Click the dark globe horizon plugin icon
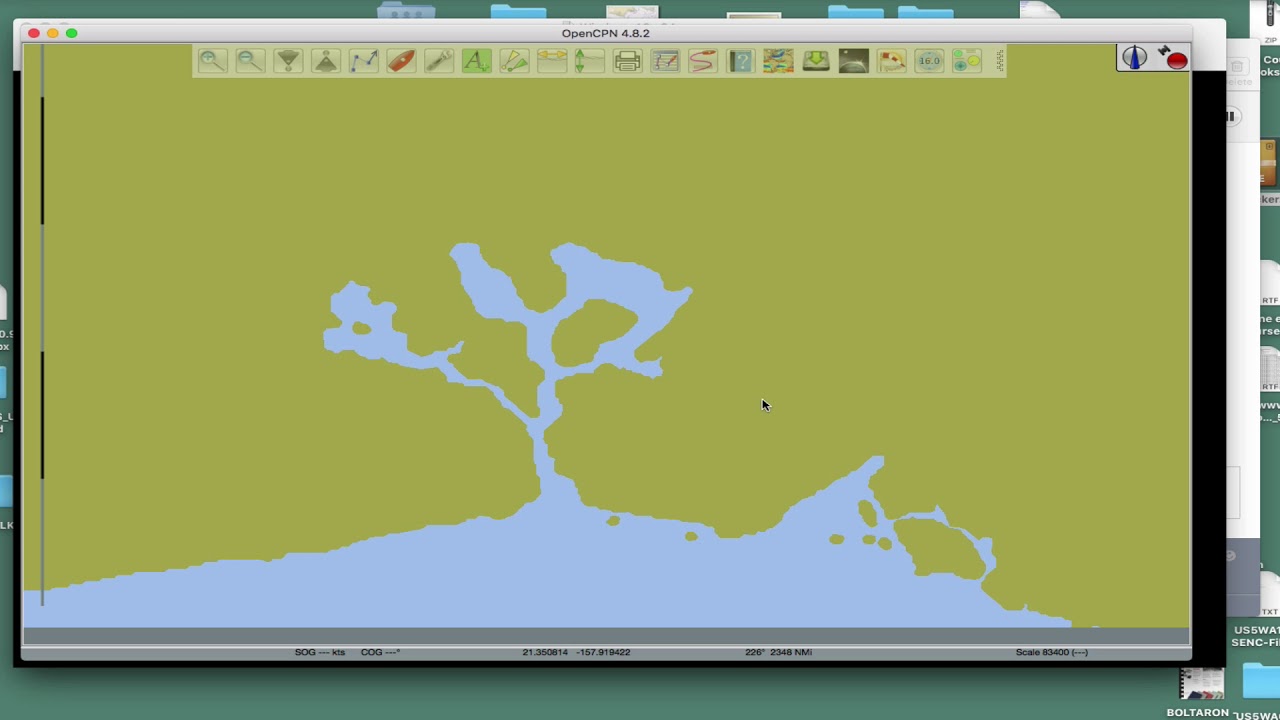The height and width of the screenshot is (720, 1280). pos(853,61)
